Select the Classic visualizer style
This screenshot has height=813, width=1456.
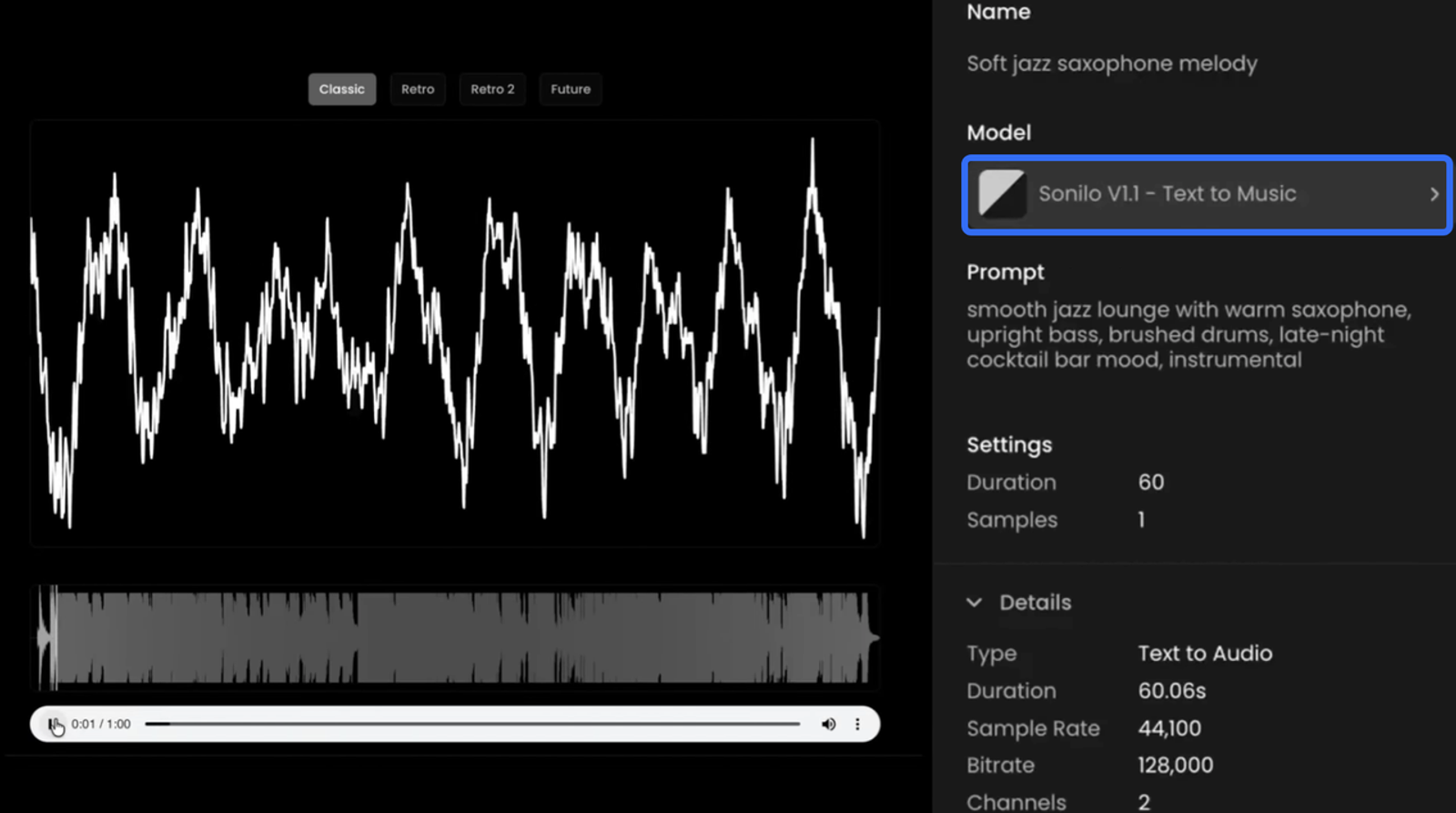click(x=341, y=89)
